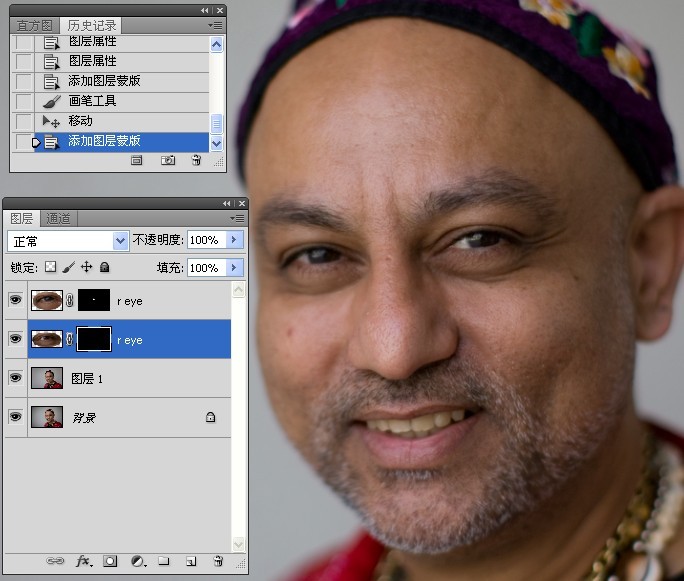Image resolution: width=684 pixels, height=581 pixels.
Task: Open the layer style fx menu
Action: [84, 561]
